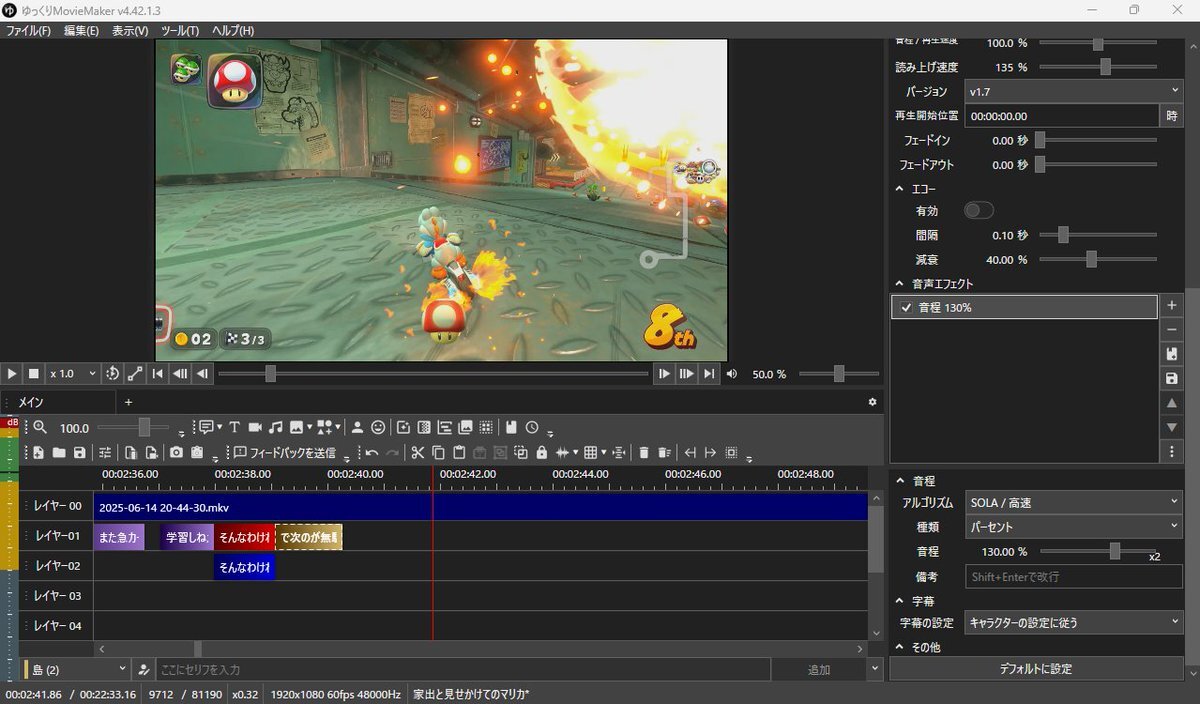
Task: Lock the selected item with padlock icon
Action: coord(542,453)
